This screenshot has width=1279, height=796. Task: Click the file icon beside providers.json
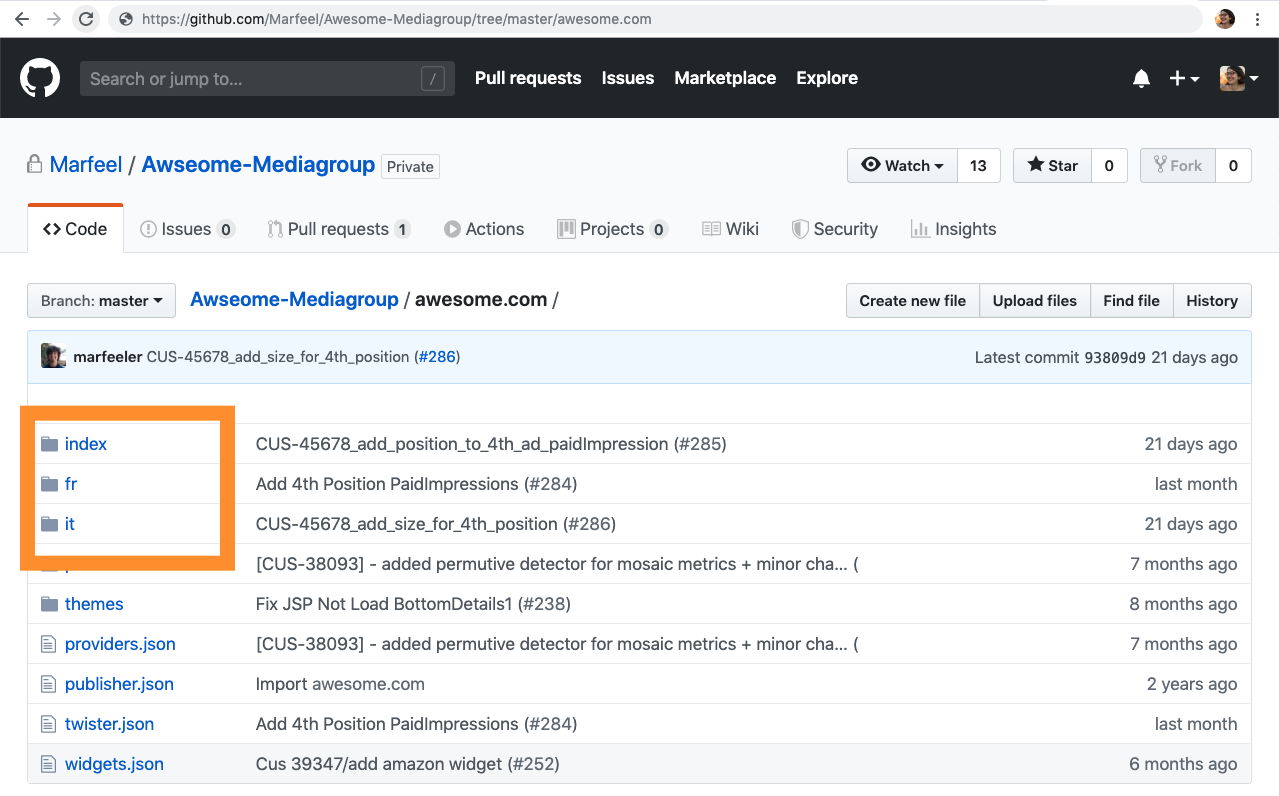pyautogui.click(x=48, y=644)
